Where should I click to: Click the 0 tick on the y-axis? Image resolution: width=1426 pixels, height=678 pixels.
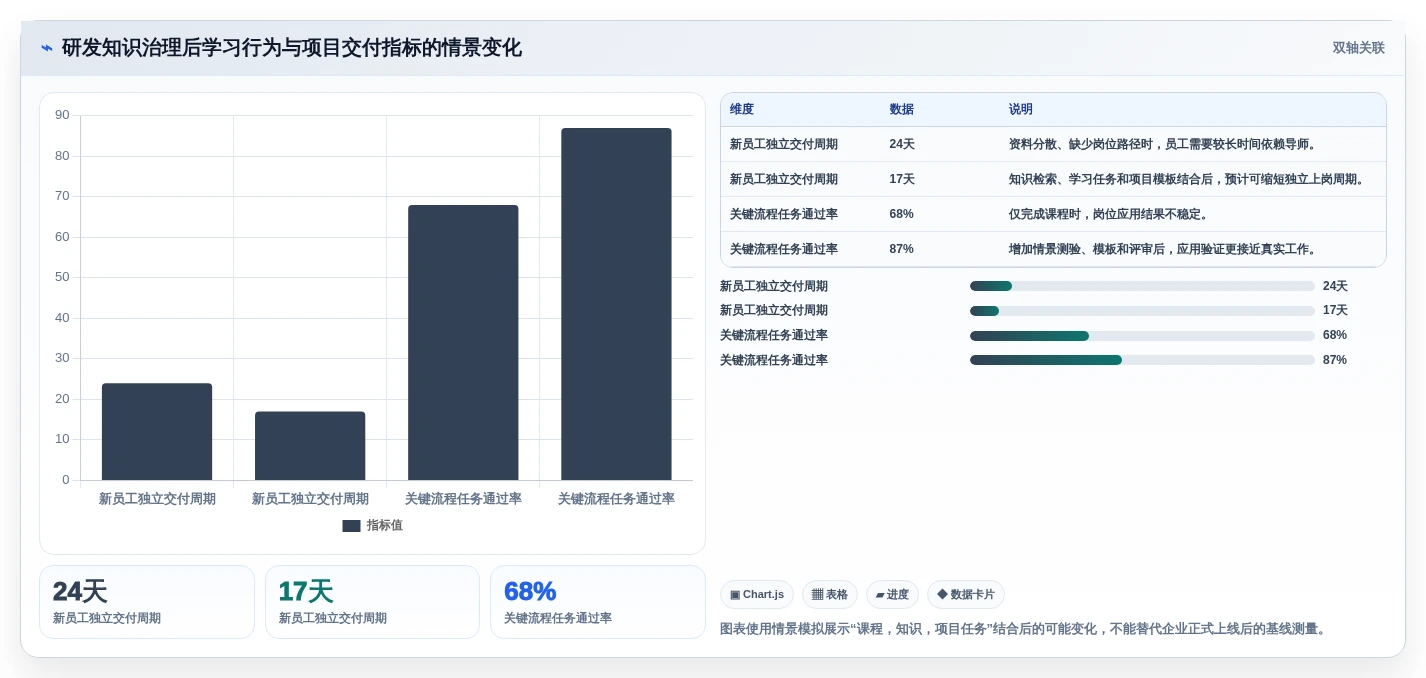pos(66,480)
